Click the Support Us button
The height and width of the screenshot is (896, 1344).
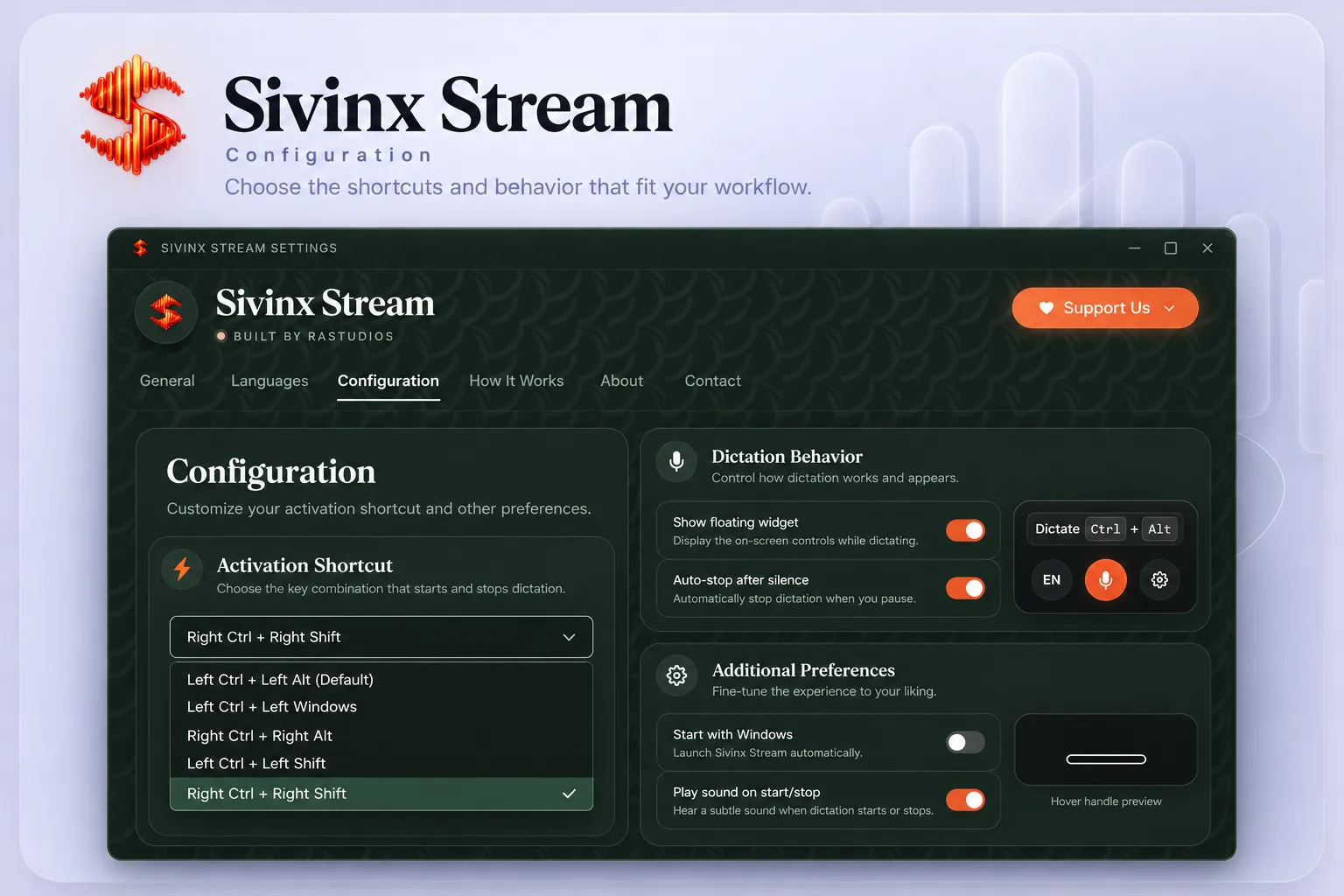(1105, 308)
